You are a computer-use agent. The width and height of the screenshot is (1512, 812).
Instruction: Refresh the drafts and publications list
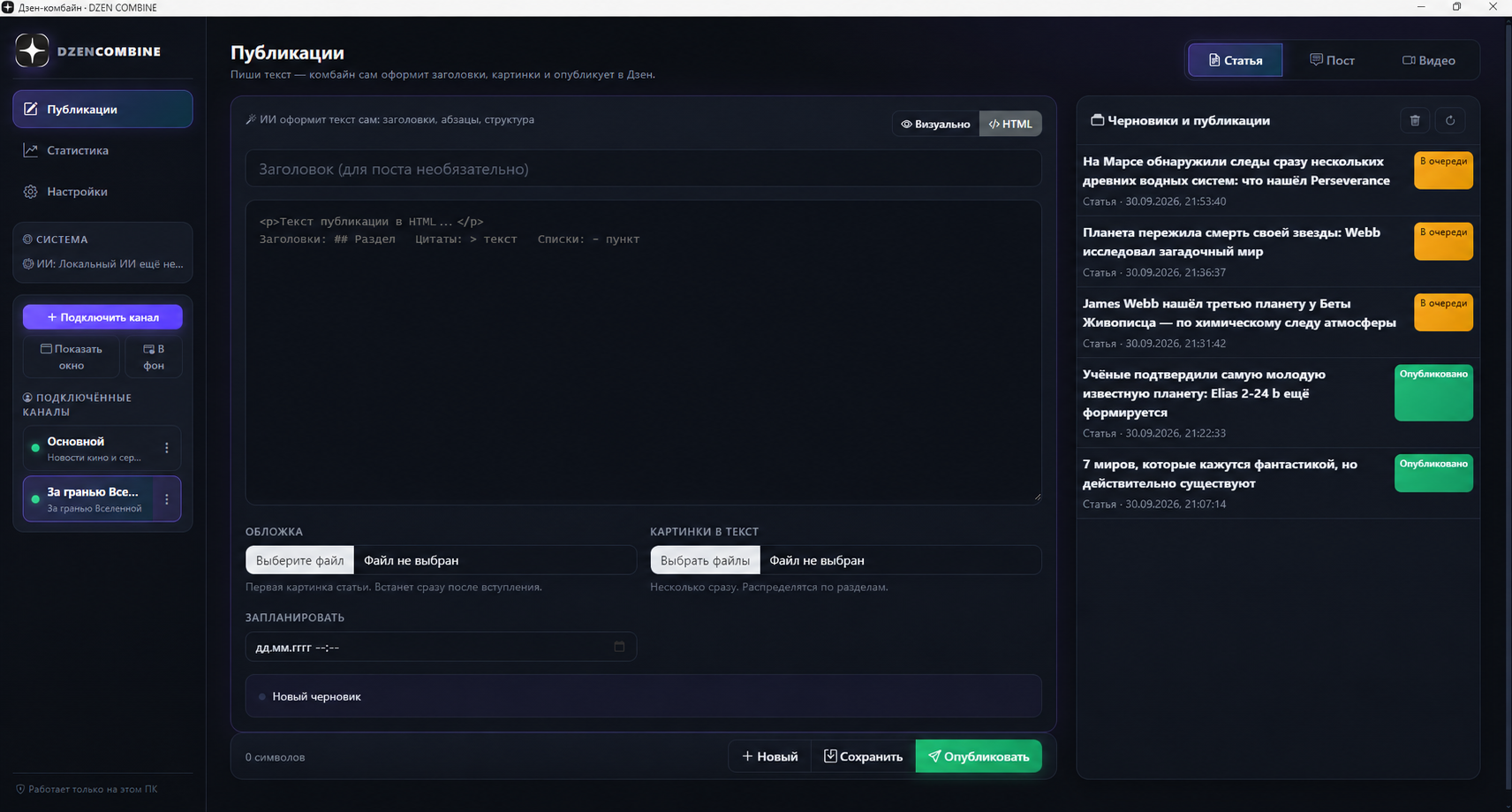pyautogui.click(x=1450, y=120)
